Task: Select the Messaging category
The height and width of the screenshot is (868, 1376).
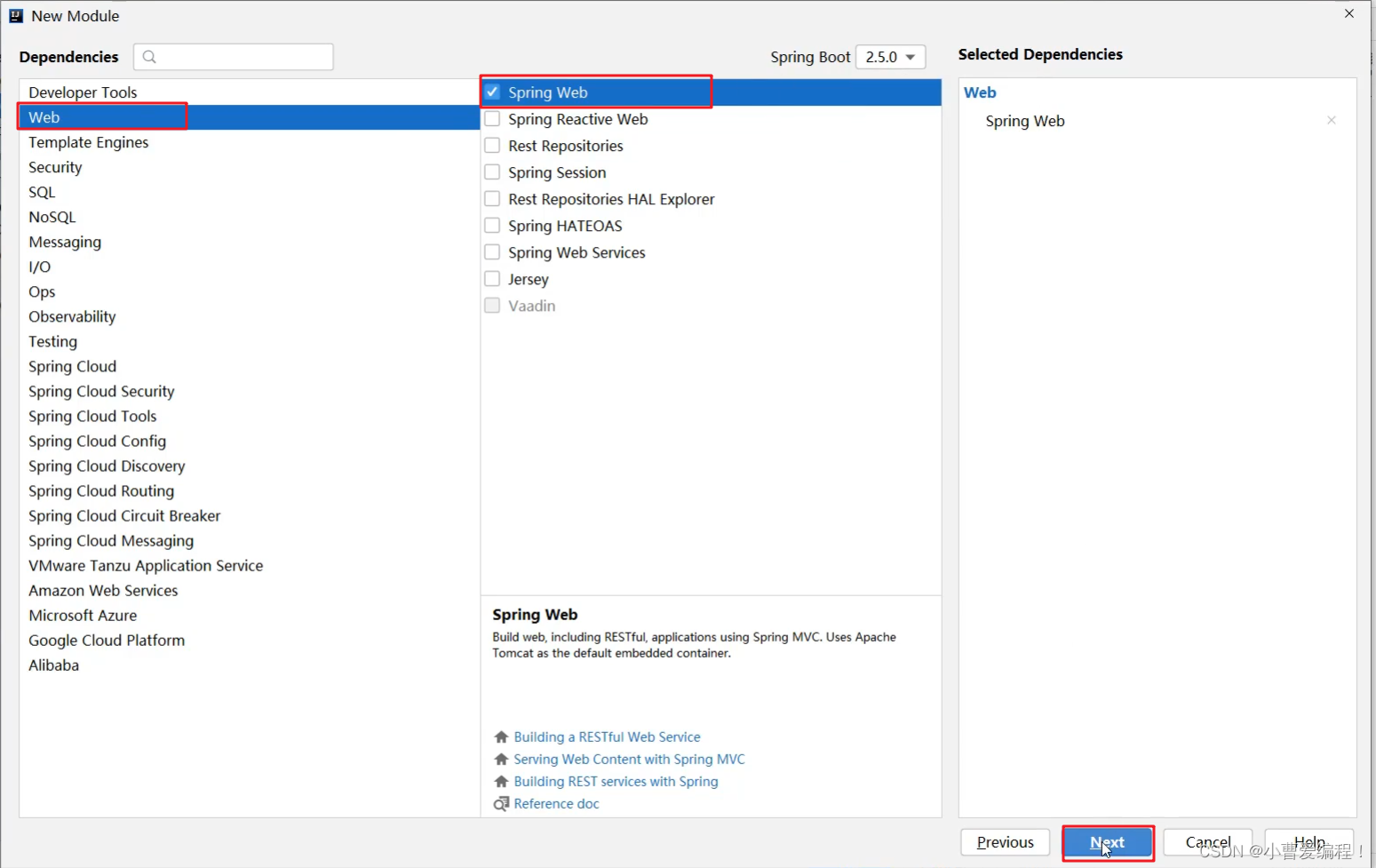Action: coord(250,242)
